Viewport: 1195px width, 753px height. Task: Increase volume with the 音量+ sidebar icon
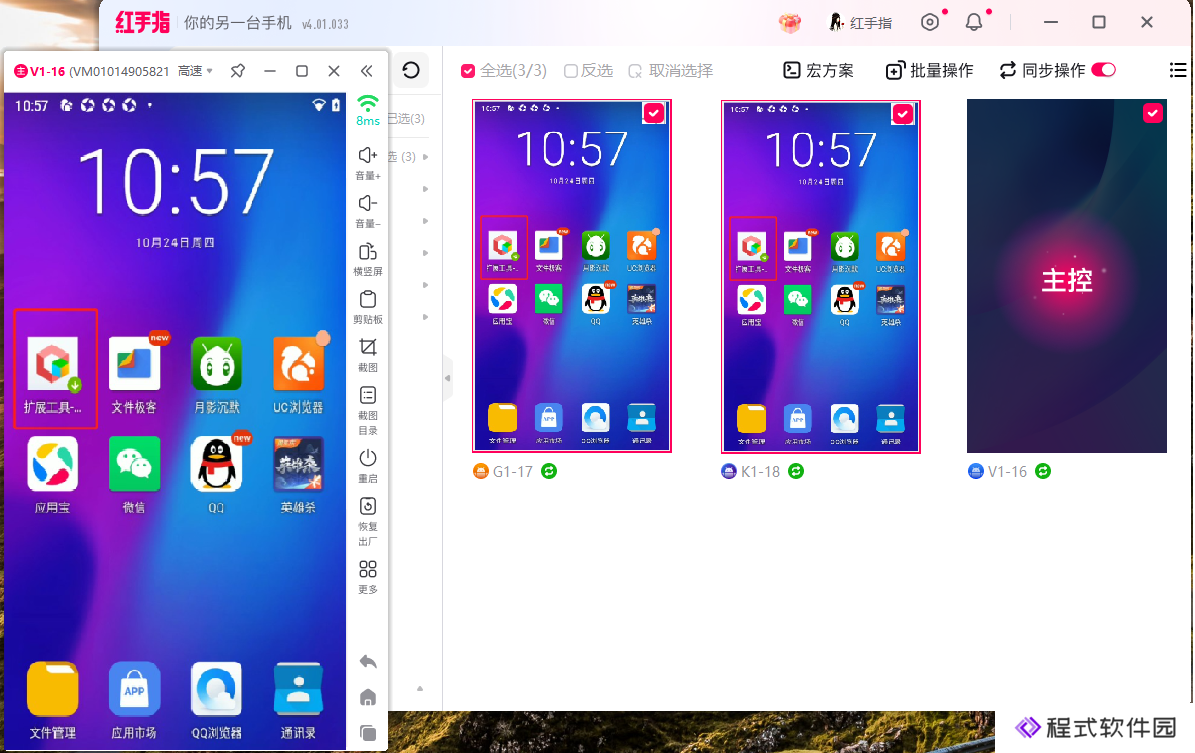point(367,163)
